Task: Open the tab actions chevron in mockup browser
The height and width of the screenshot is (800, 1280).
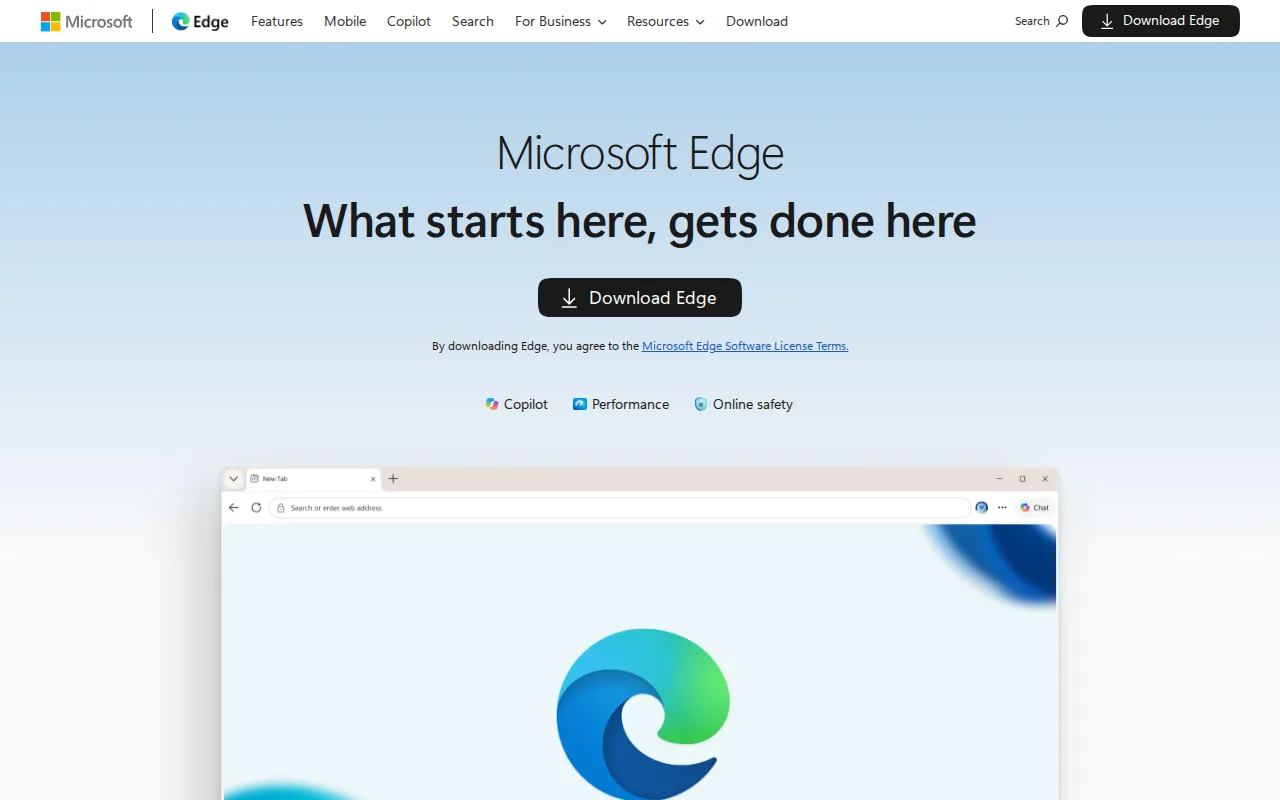Action: click(234, 479)
